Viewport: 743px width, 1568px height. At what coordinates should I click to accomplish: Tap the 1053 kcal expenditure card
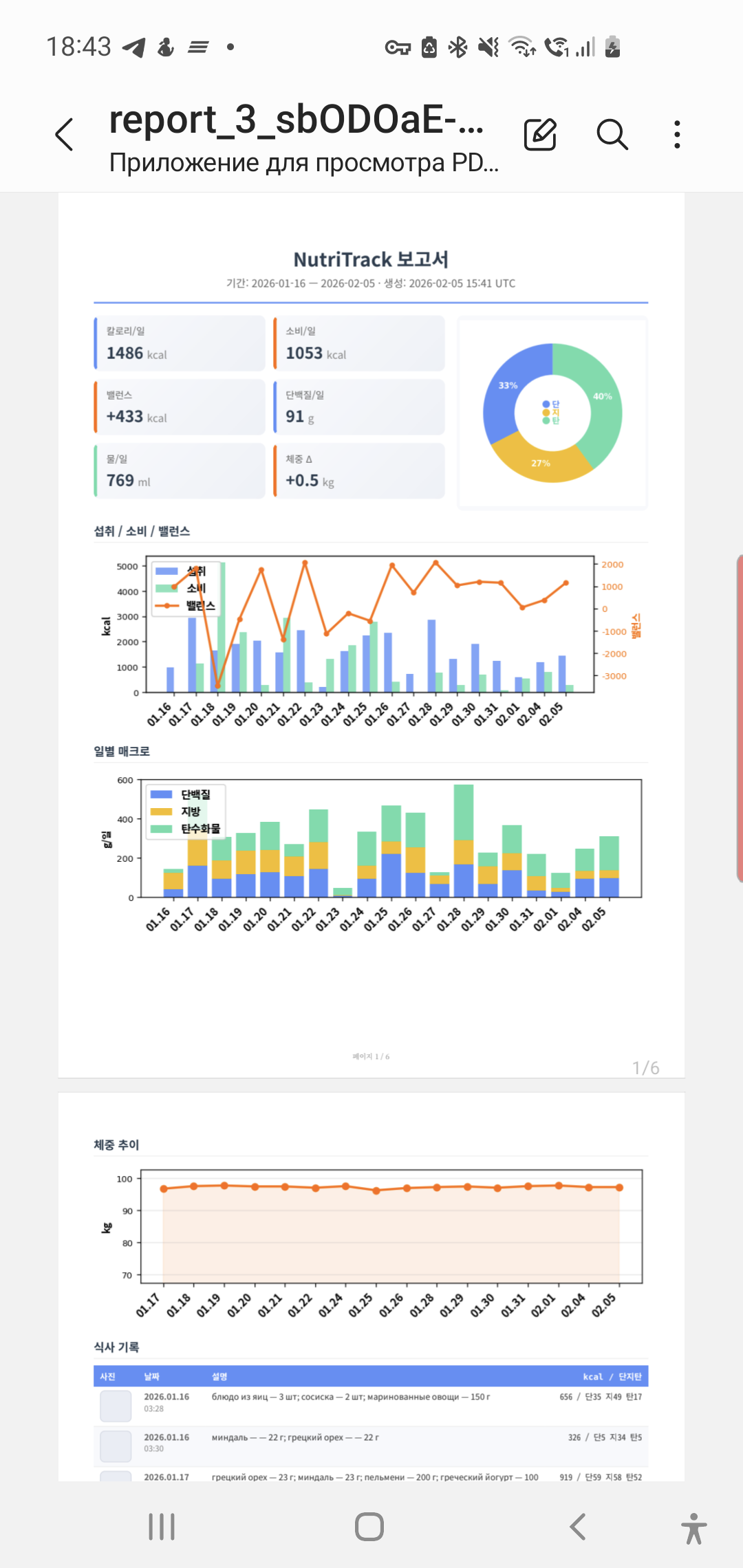coord(359,343)
